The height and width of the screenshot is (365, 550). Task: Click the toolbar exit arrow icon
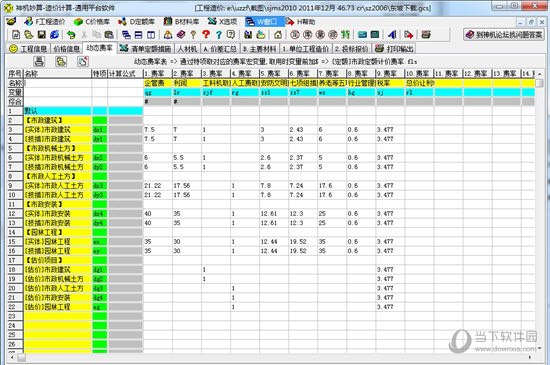(x=409, y=34)
